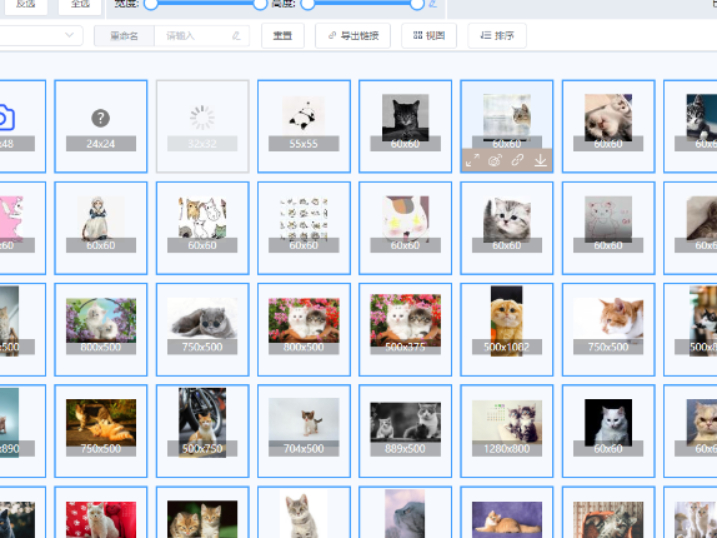
Task: Focus the rename text input field
Action: point(202,36)
